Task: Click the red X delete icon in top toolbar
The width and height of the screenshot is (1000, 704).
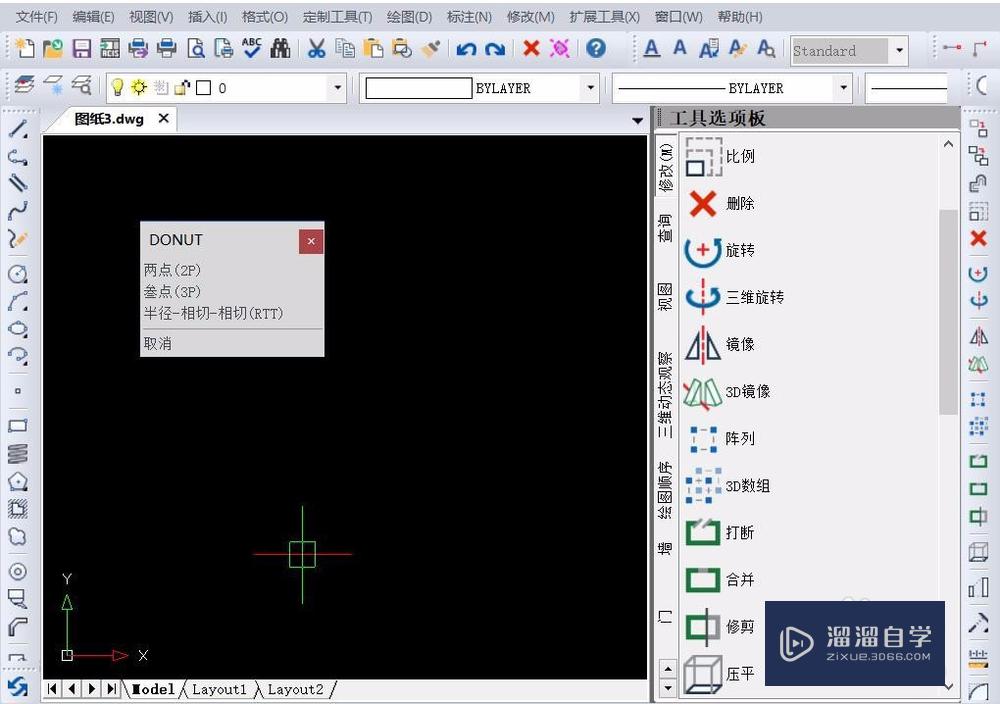Action: coord(531,48)
